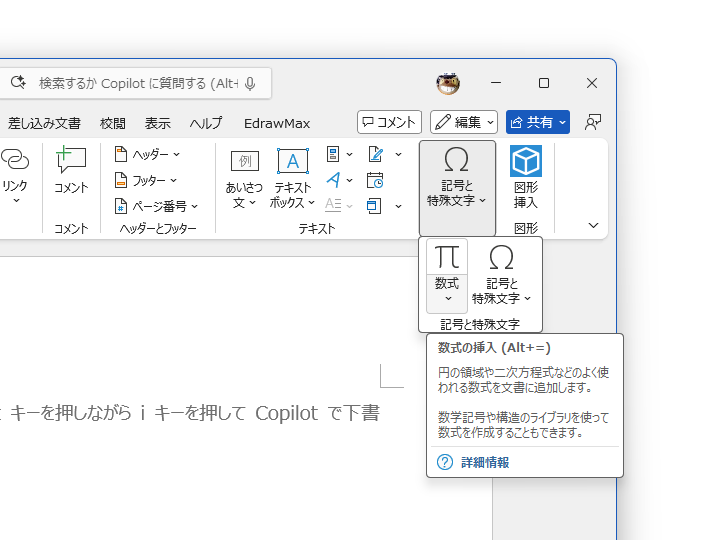Click the object insert icon

(x=374, y=206)
